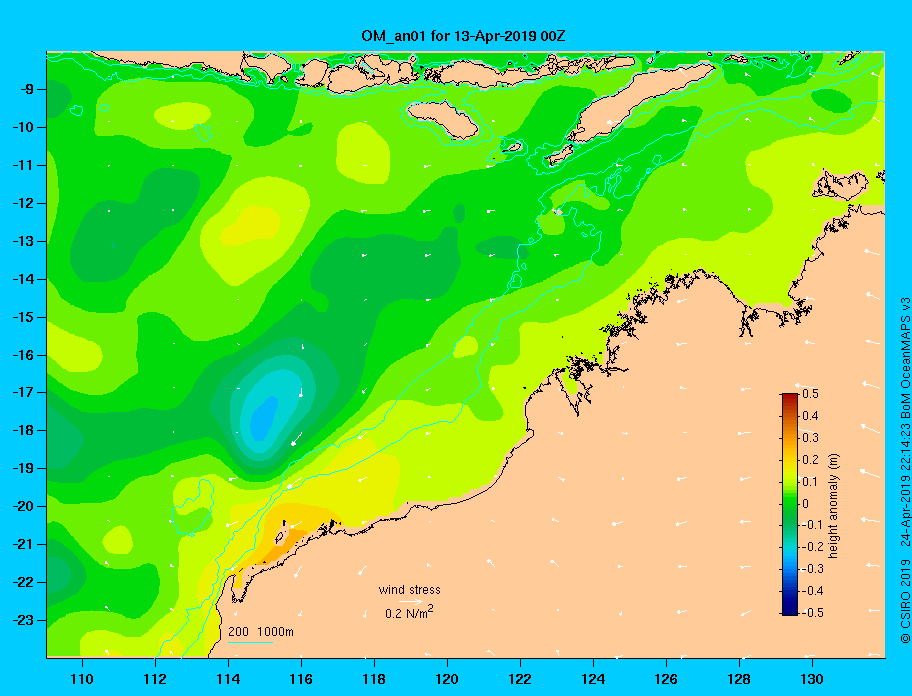Click latitude label -17
Image resolution: width=912 pixels, height=696 pixels.
coord(23,393)
